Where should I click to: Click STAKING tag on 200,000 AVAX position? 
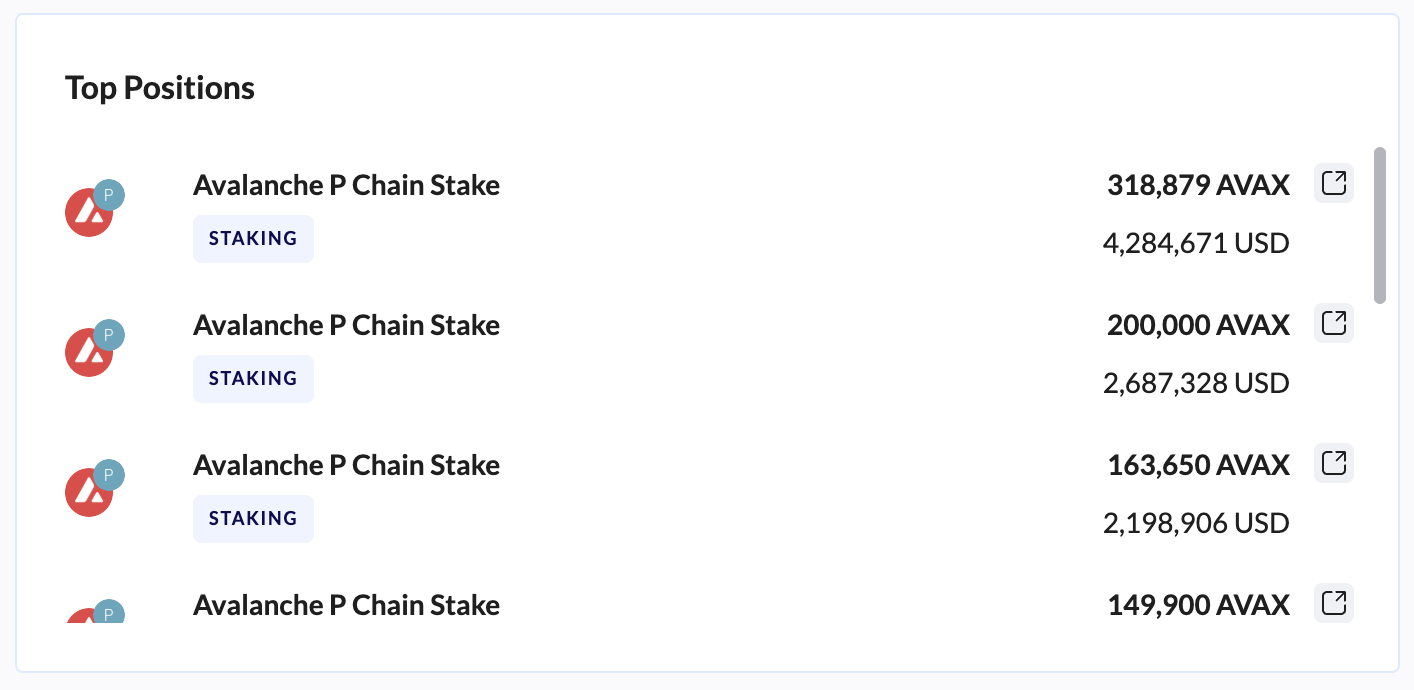pos(253,379)
